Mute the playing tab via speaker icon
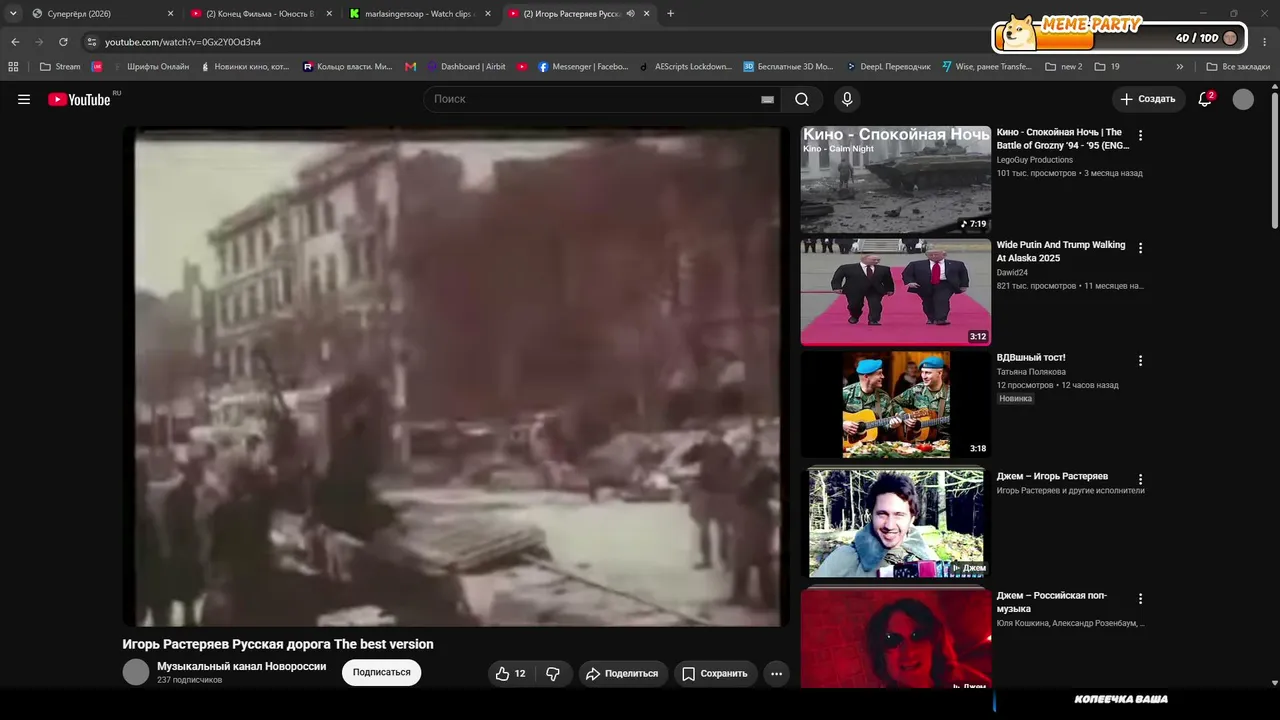Screen dimensions: 1280x720 pyautogui.click(x=630, y=14)
